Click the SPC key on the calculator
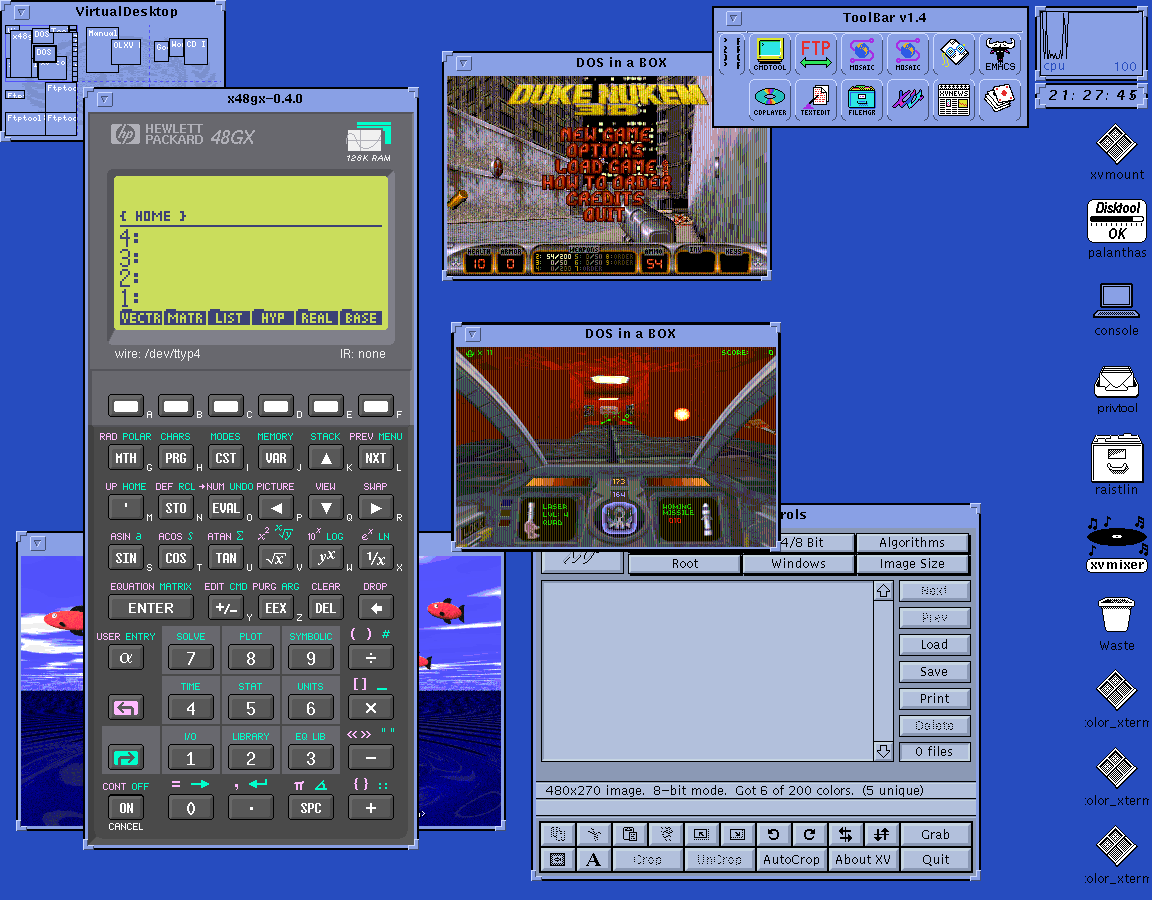The height and width of the screenshot is (900, 1152). [x=311, y=807]
